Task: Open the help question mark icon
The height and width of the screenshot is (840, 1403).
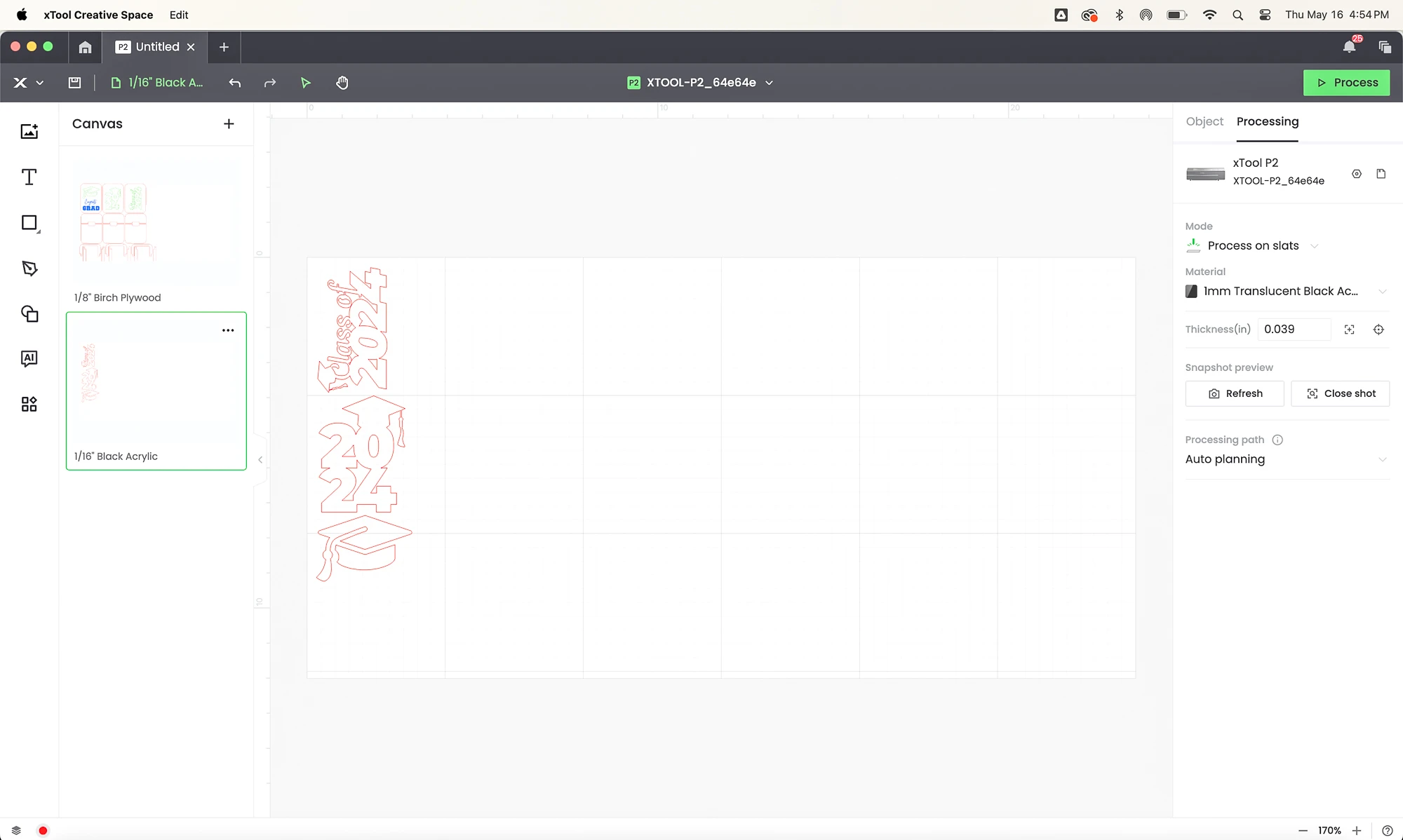Action: [x=1387, y=830]
